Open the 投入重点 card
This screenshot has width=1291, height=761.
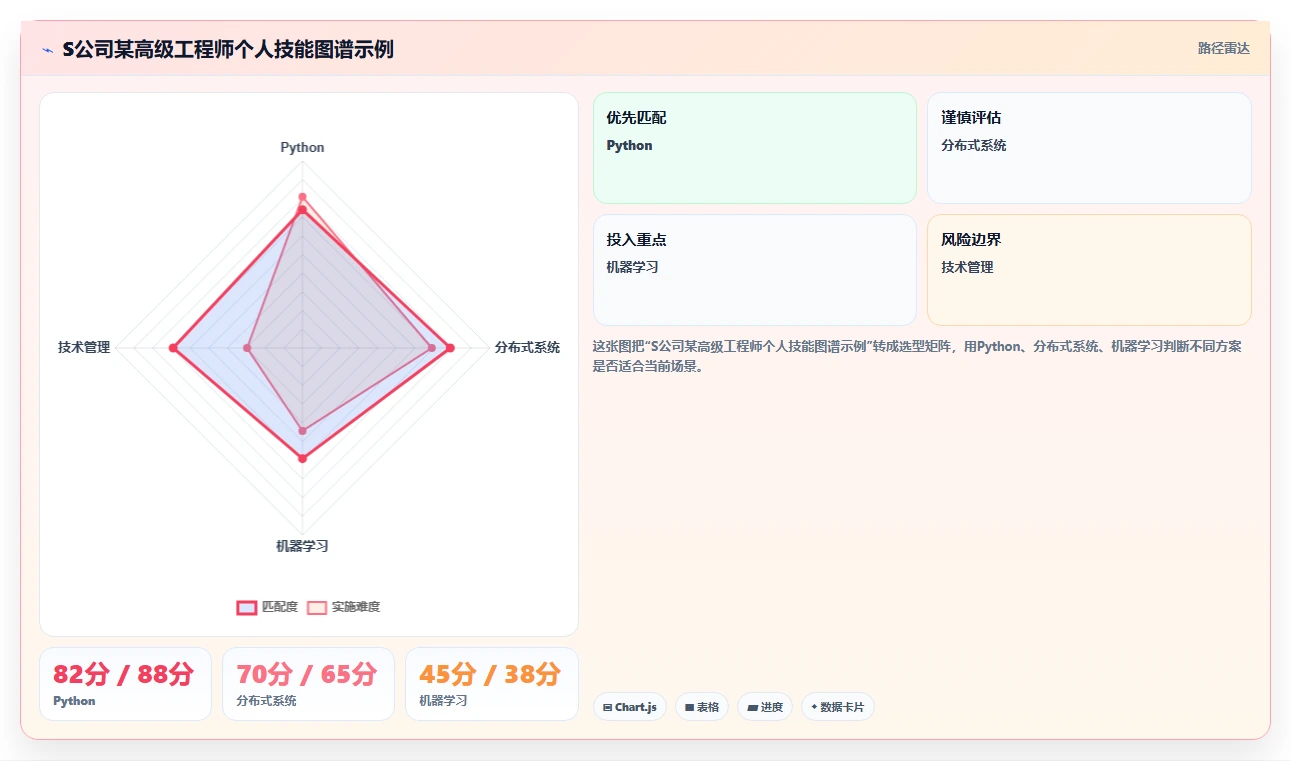(755, 270)
